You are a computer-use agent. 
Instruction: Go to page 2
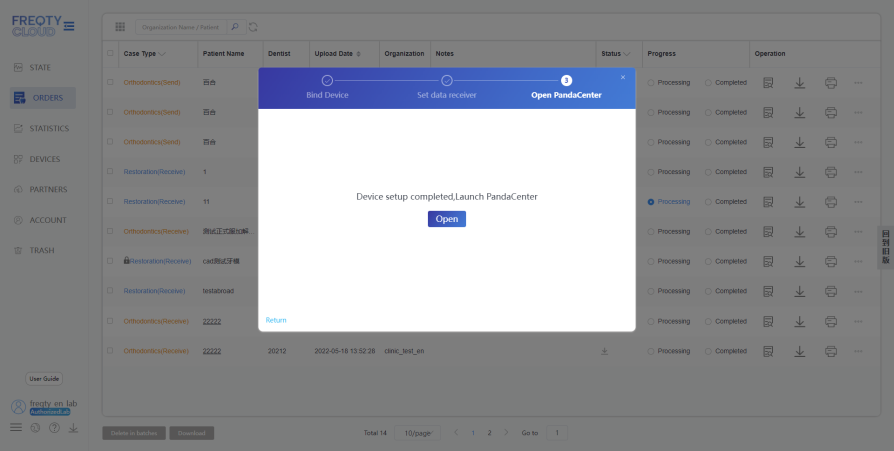(x=489, y=433)
